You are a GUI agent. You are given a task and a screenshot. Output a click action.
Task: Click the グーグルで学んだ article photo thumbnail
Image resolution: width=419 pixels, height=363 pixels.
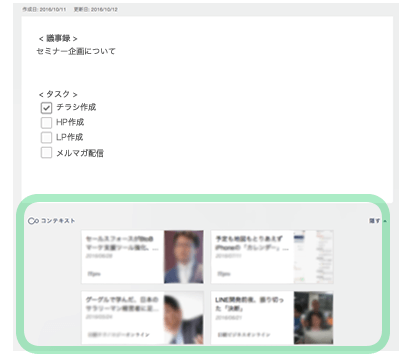[184, 318]
